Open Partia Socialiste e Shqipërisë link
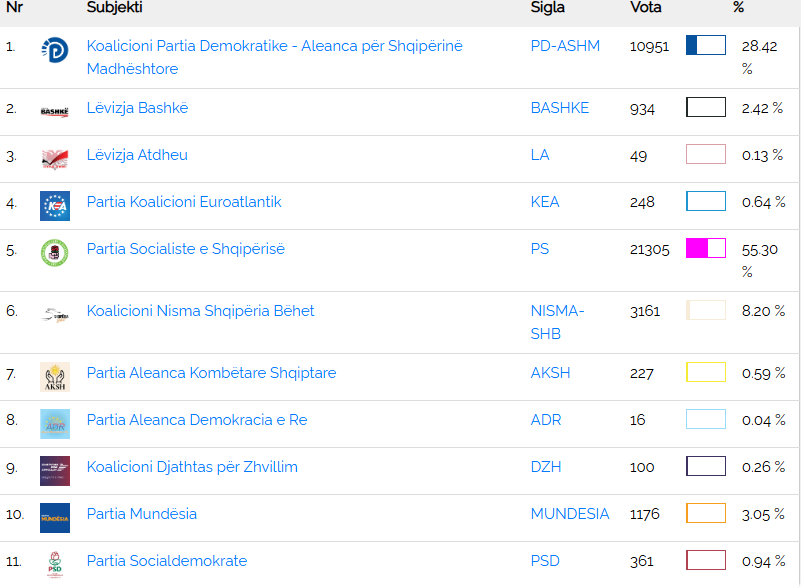 [x=185, y=249]
